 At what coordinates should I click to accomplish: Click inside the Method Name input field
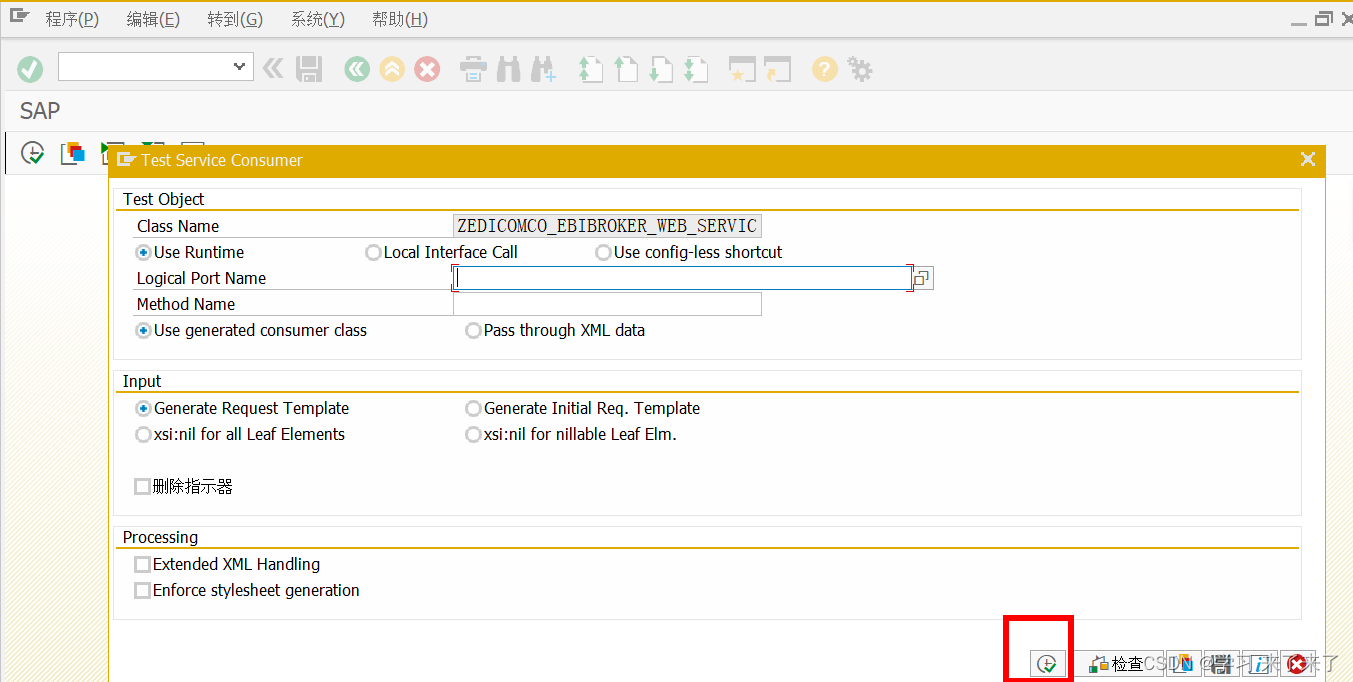pyautogui.click(x=605, y=303)
